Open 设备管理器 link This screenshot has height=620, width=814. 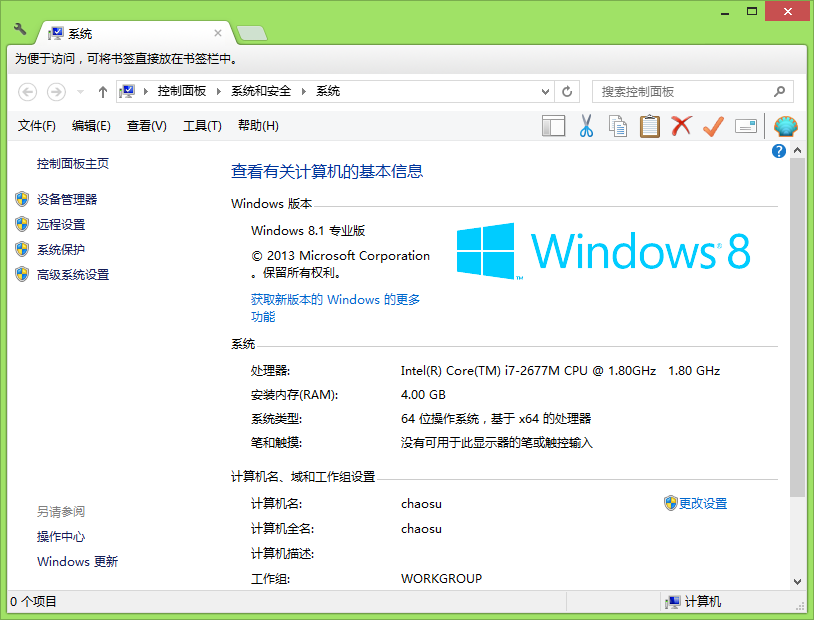point(67,199)
